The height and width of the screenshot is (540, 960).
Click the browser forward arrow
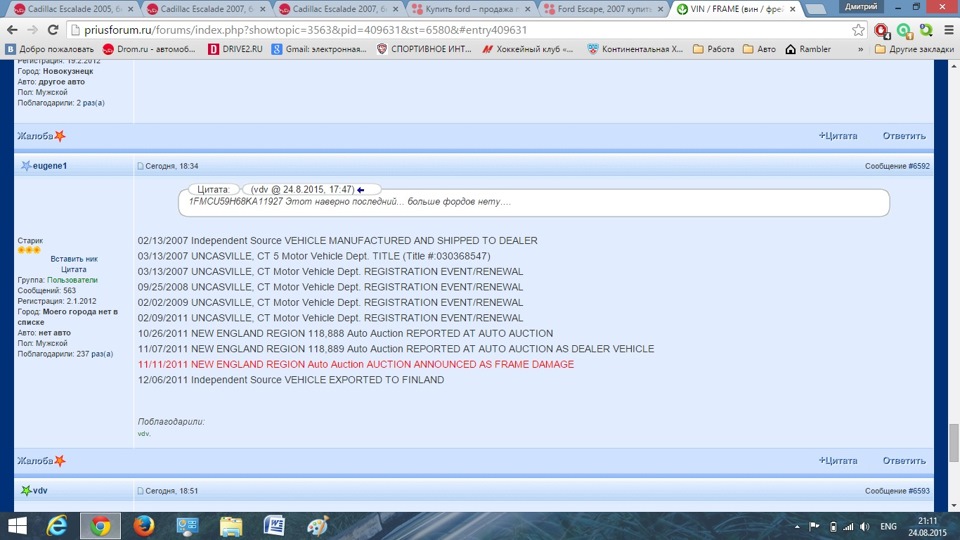pyautogui.click(x=32, y=30)
